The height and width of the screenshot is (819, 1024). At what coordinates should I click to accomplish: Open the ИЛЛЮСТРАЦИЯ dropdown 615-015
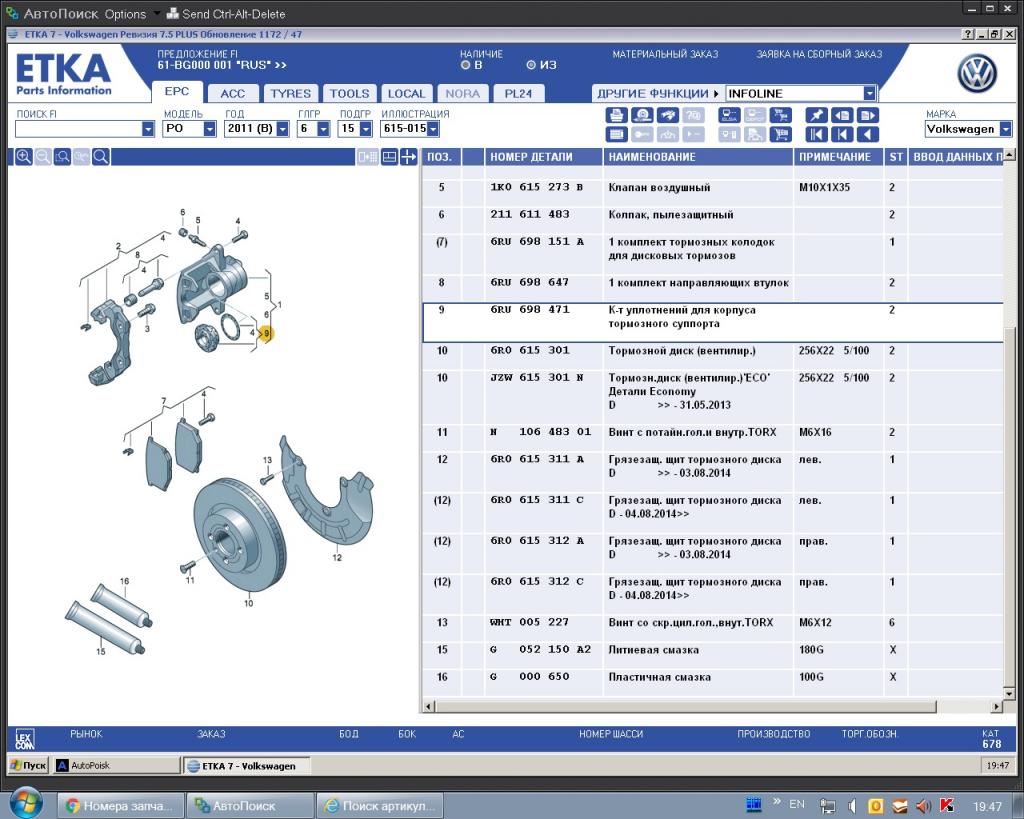433,129
